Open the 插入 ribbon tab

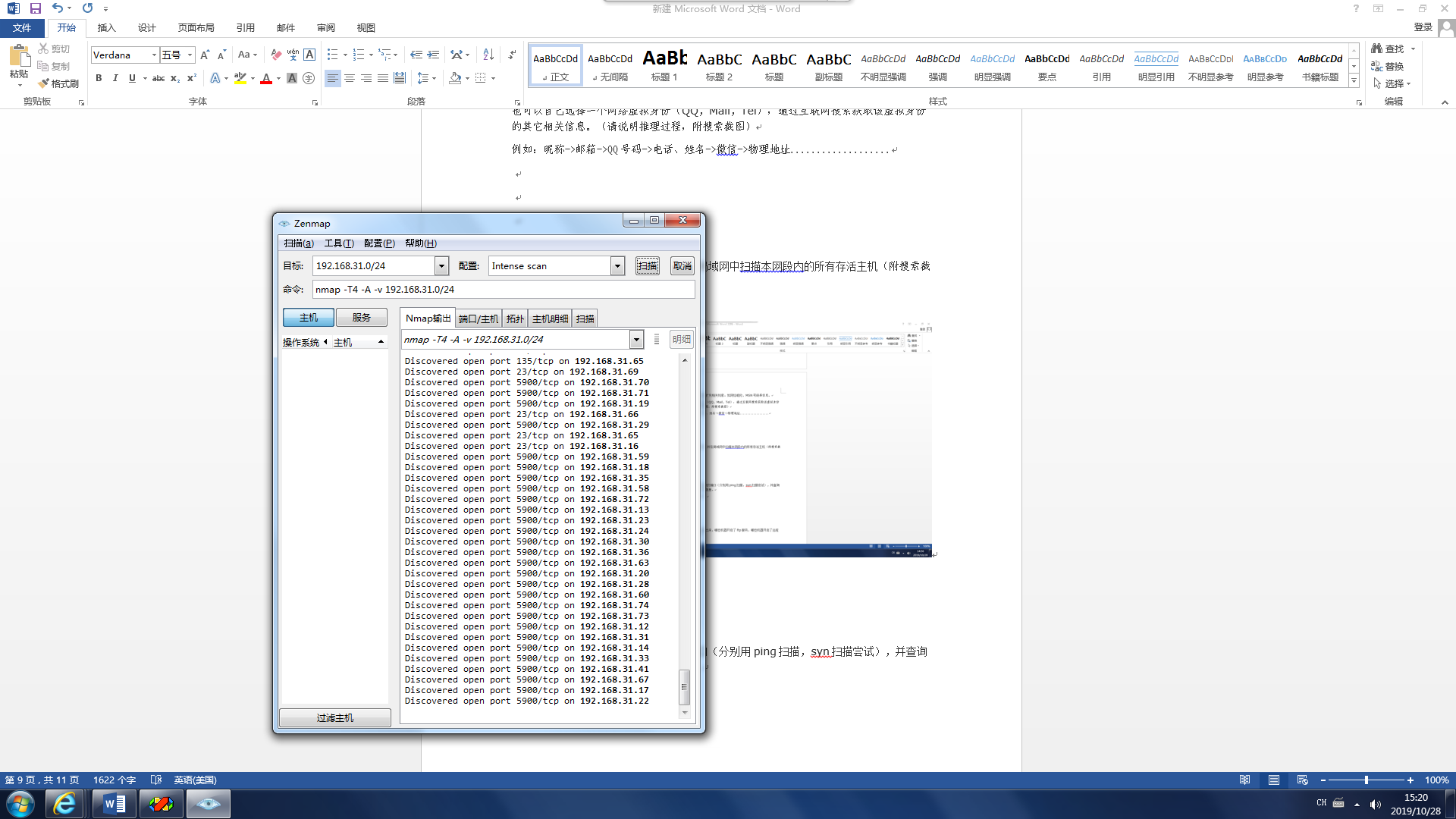coord(106,27)
